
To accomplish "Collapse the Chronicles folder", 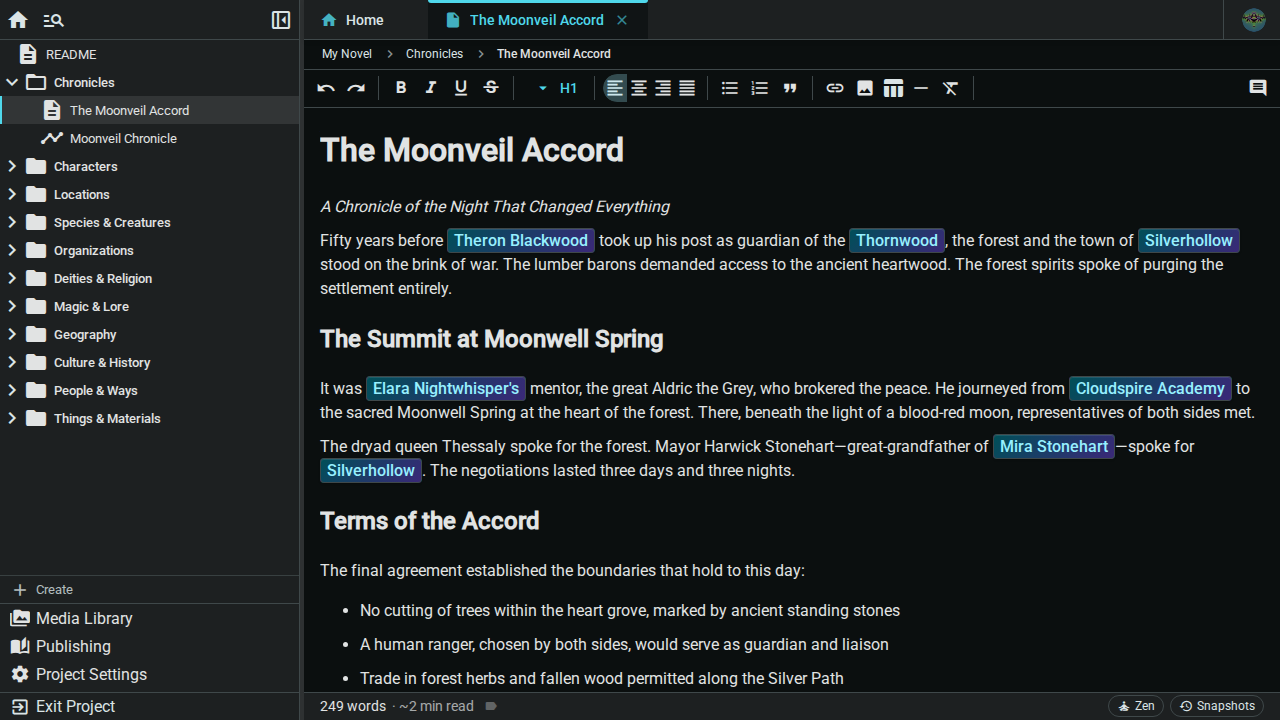I will coord(12,82).
